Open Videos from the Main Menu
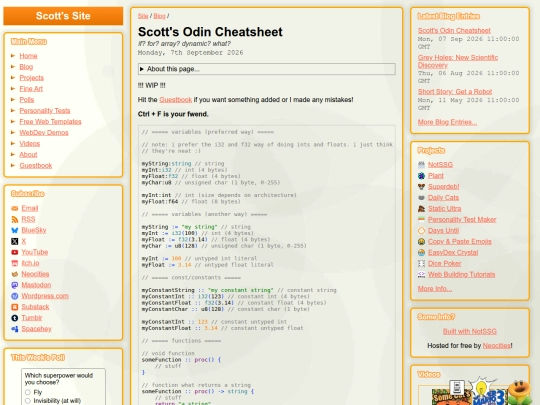Viewport: 540px width, 405px height. tap(30, 144)
